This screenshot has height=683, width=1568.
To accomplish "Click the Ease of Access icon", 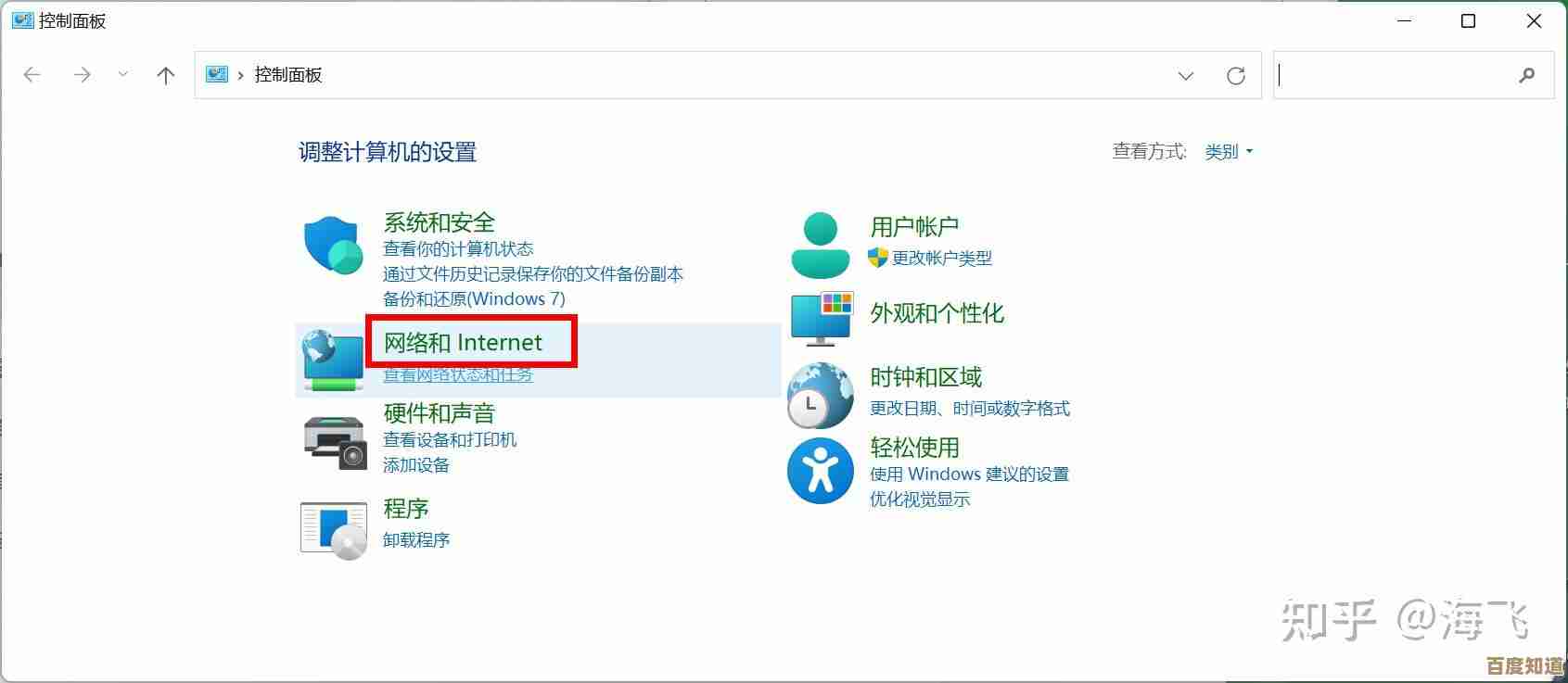I will (x=820, y=471).
